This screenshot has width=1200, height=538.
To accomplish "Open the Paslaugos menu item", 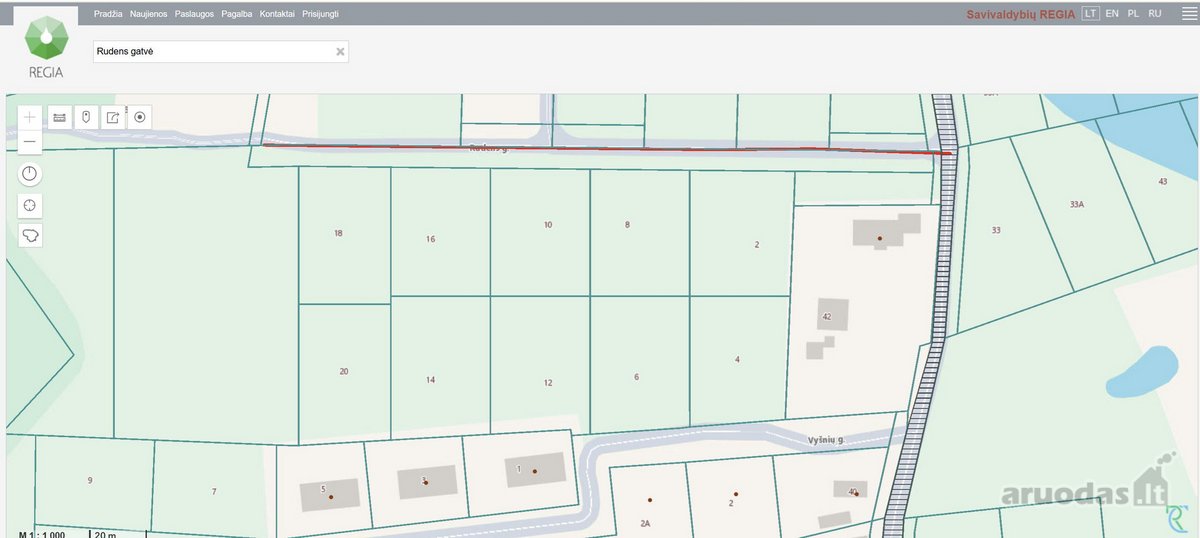I will click(194, 14).
